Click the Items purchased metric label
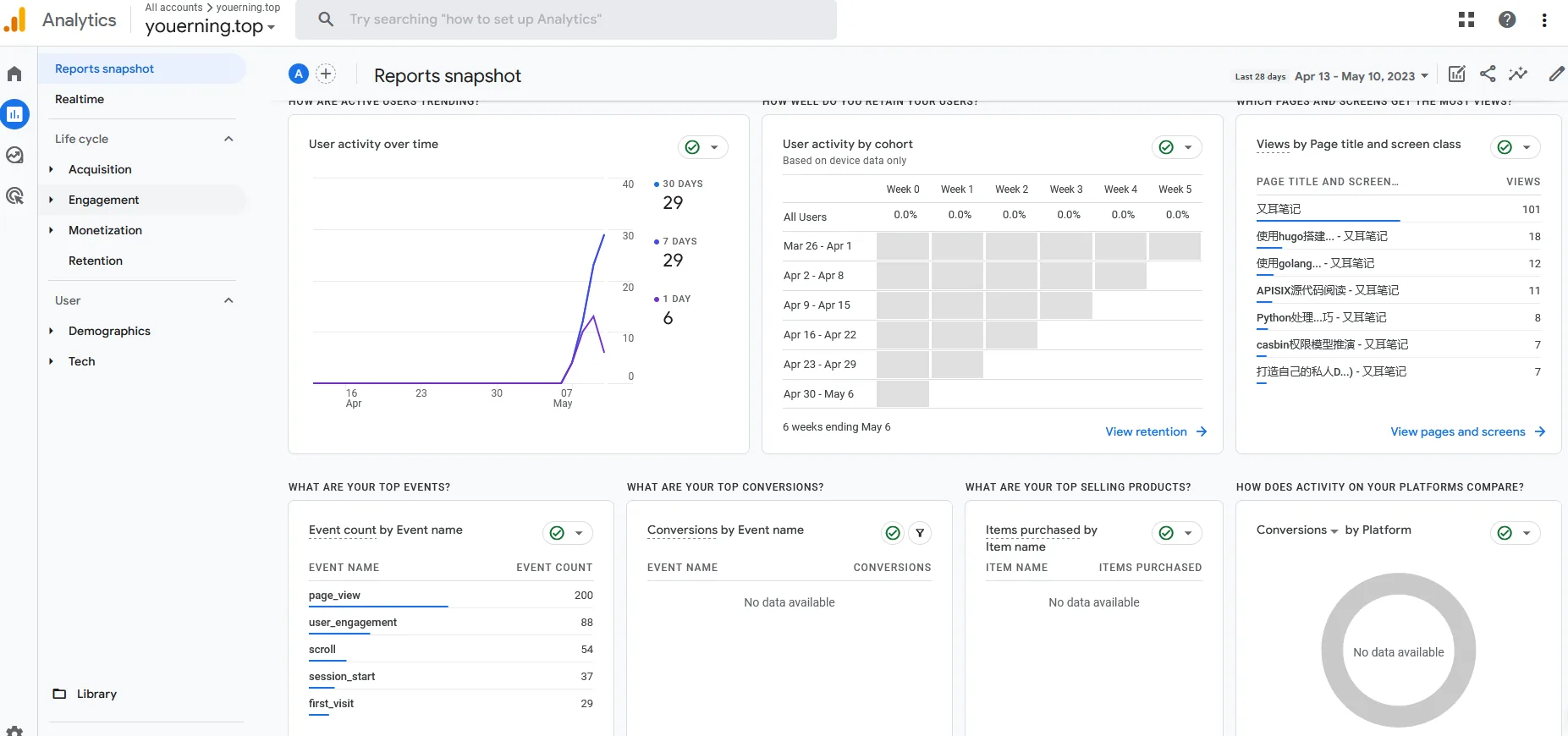Viewport: 1568px width, 736px height. tap(1033, 530)
